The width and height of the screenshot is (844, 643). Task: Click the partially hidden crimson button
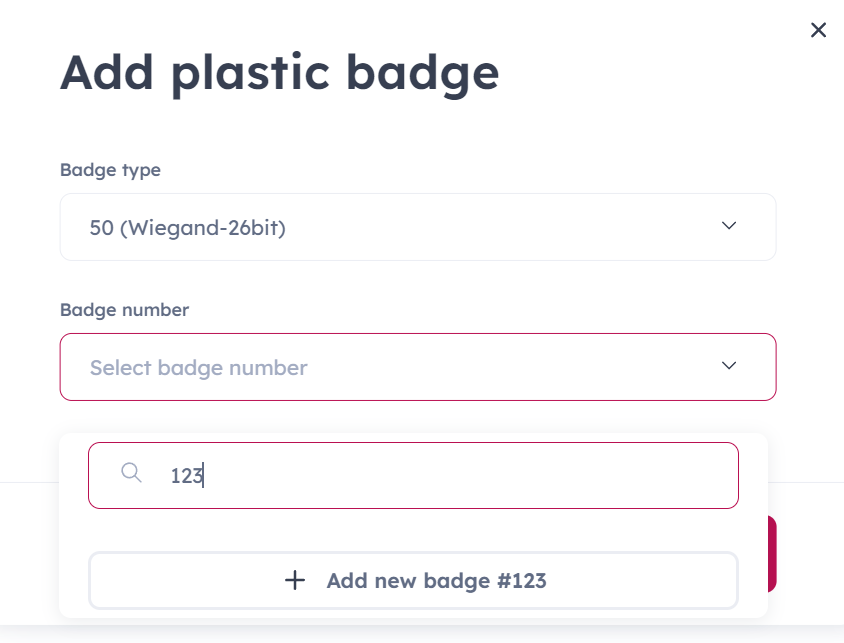click(x=772, y=554)
